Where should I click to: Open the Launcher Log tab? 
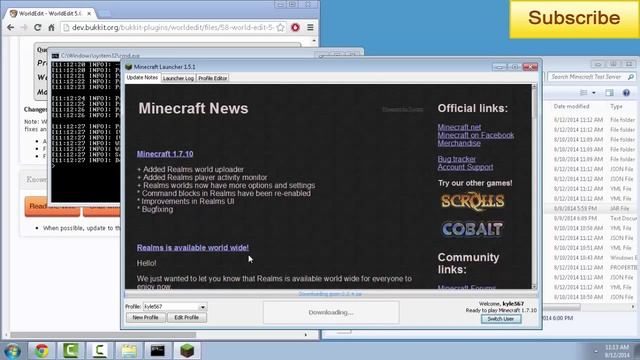click(178, 78)
